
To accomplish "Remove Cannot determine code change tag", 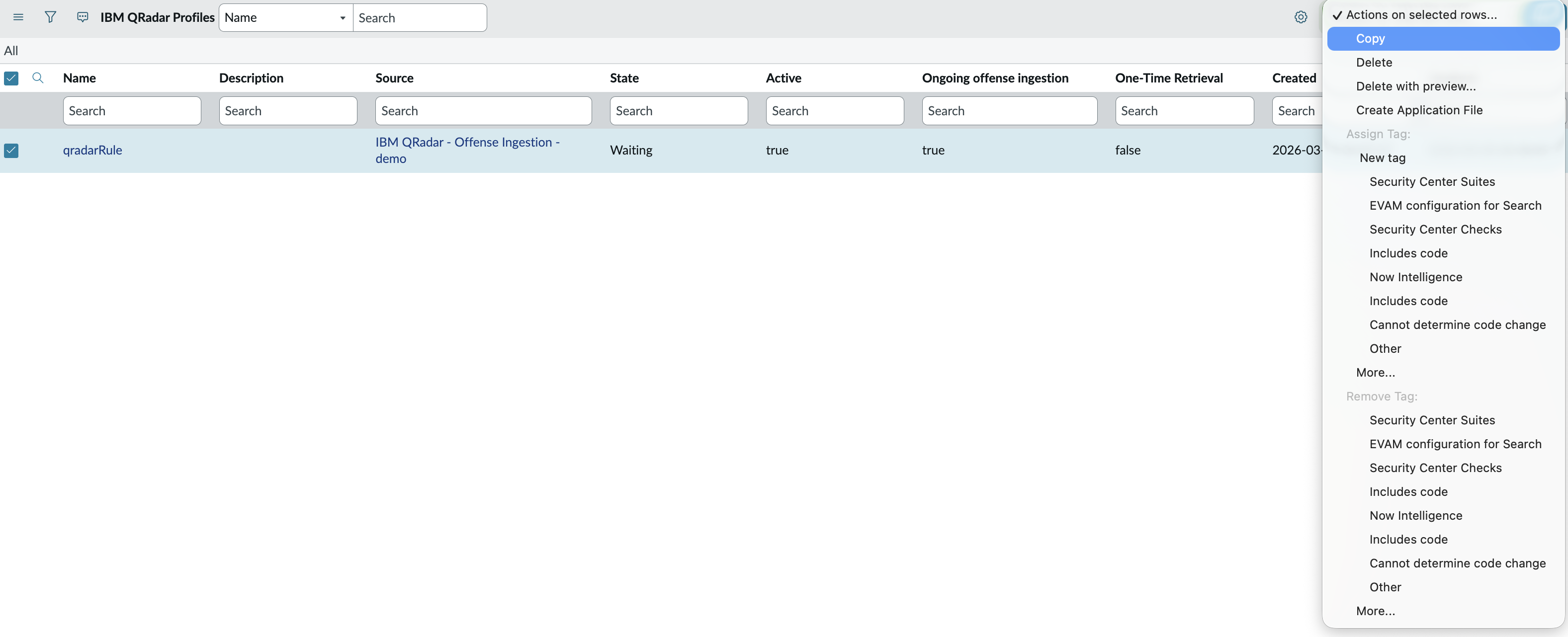I will [1443, 563].
